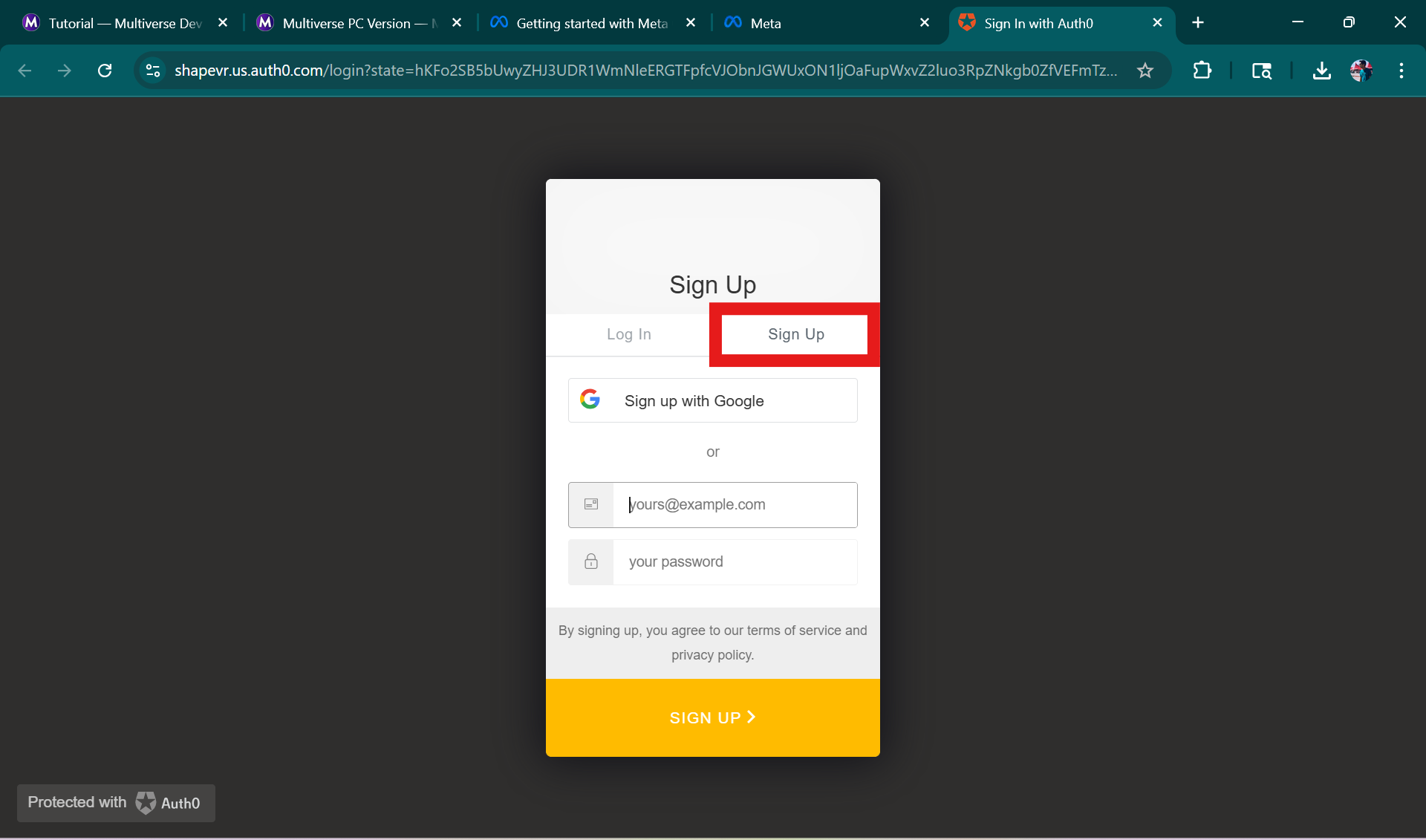1426x840 pixels.
Task: View site information icon in address bar
Action: point(153,71)
